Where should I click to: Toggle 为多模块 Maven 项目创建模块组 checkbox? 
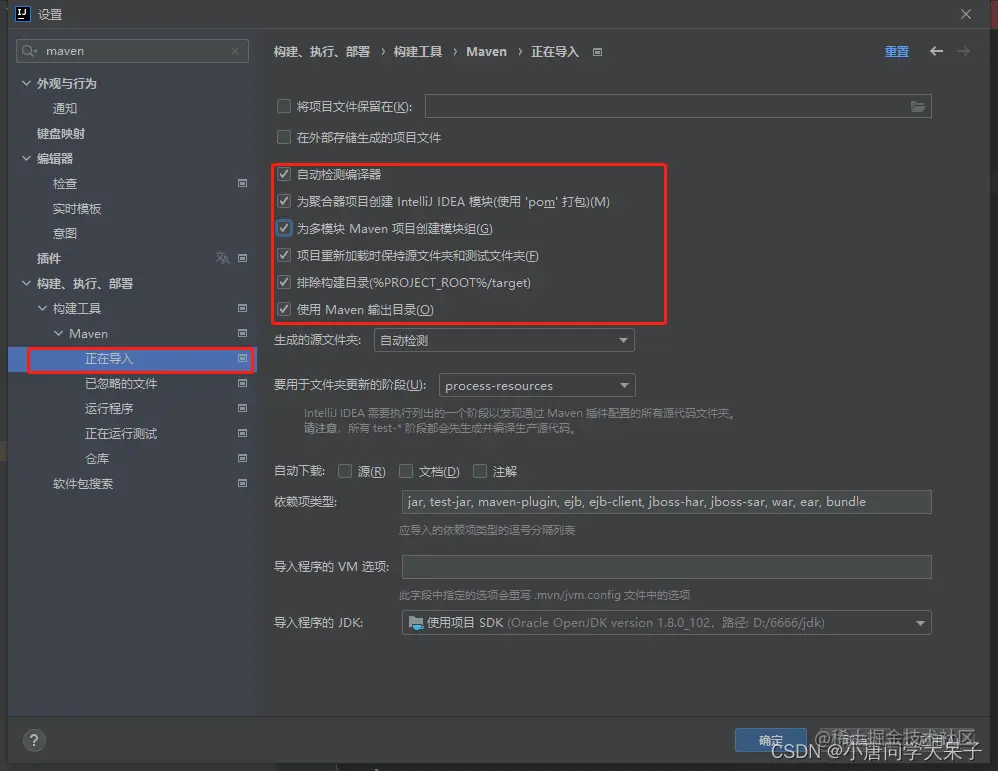point(284,228)
